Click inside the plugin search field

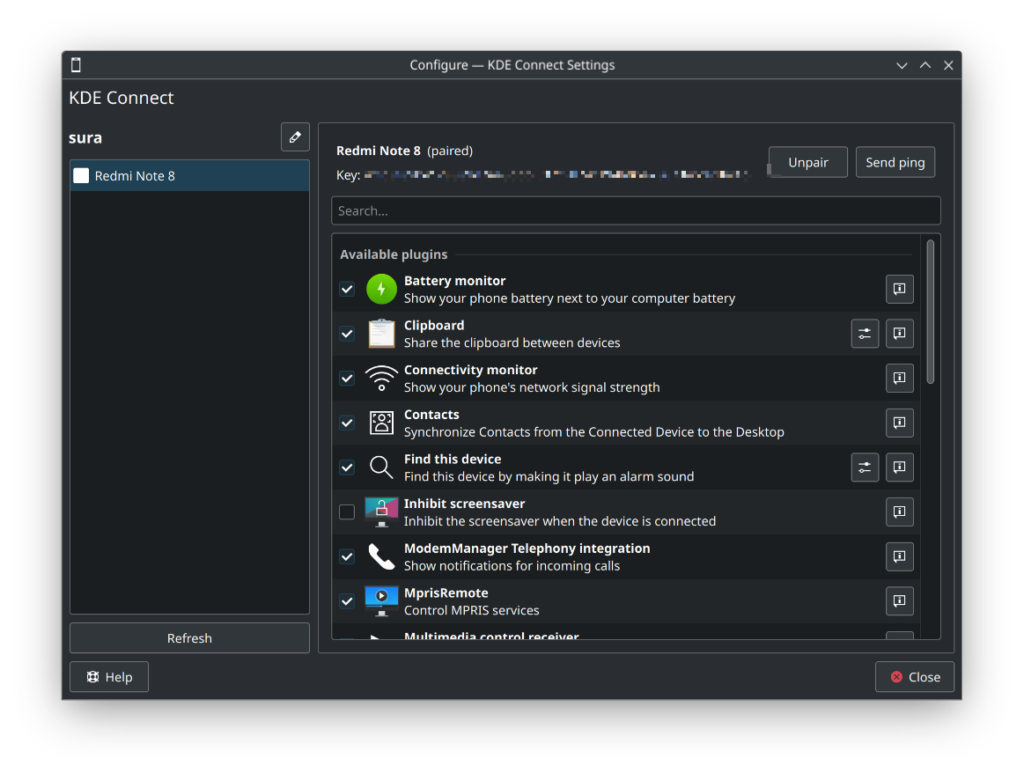click(x=636, y=210)
